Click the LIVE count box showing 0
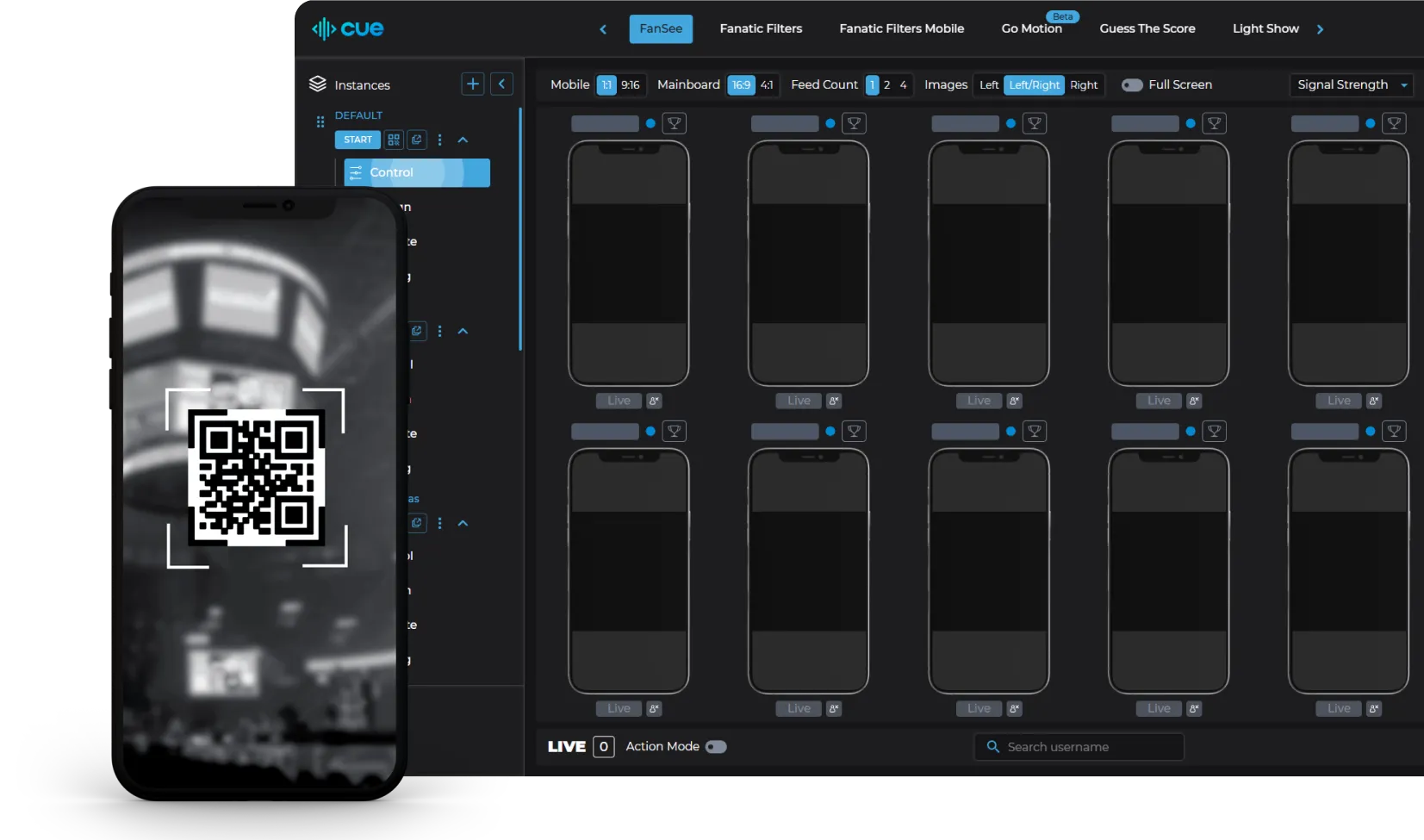 (x=604, y=747)
